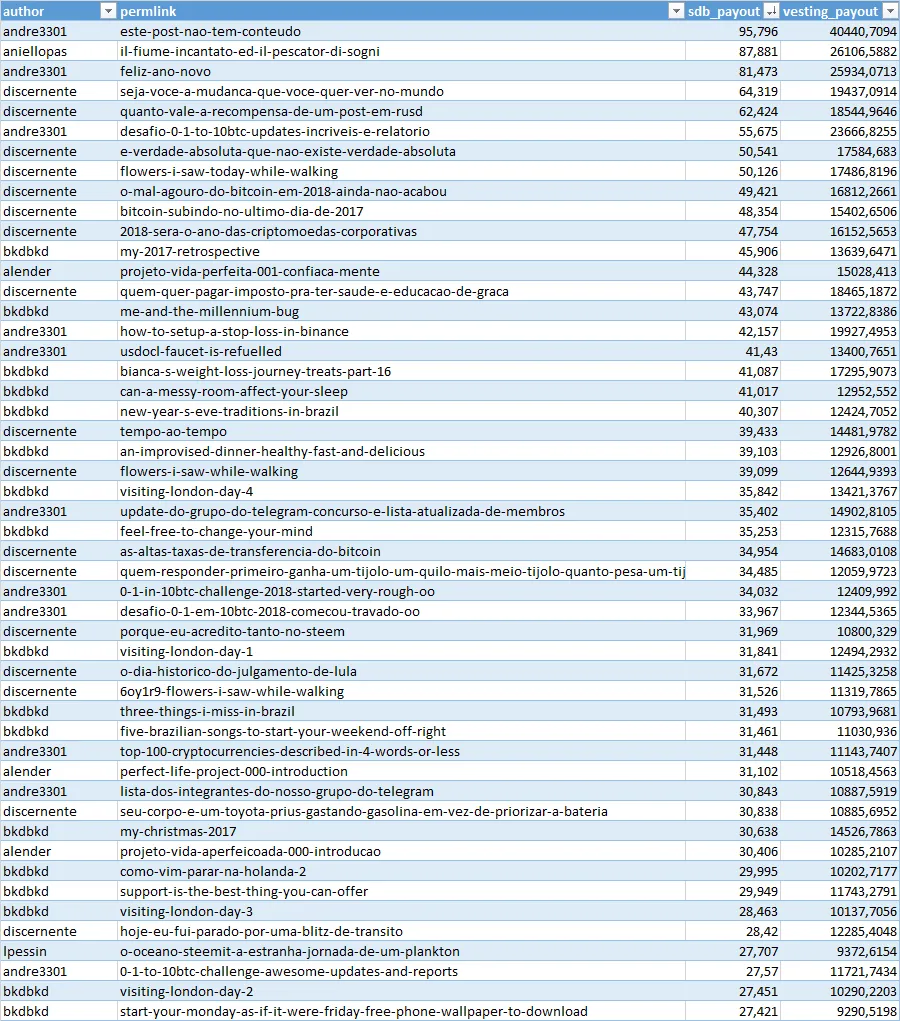Select cell hoje-eu-fui-parado-por-uma-blitz-de-transito

(x=401, y=932)
